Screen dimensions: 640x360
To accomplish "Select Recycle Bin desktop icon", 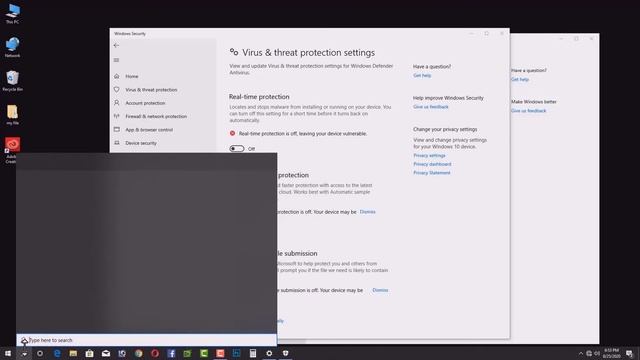I will pos(12,81).
